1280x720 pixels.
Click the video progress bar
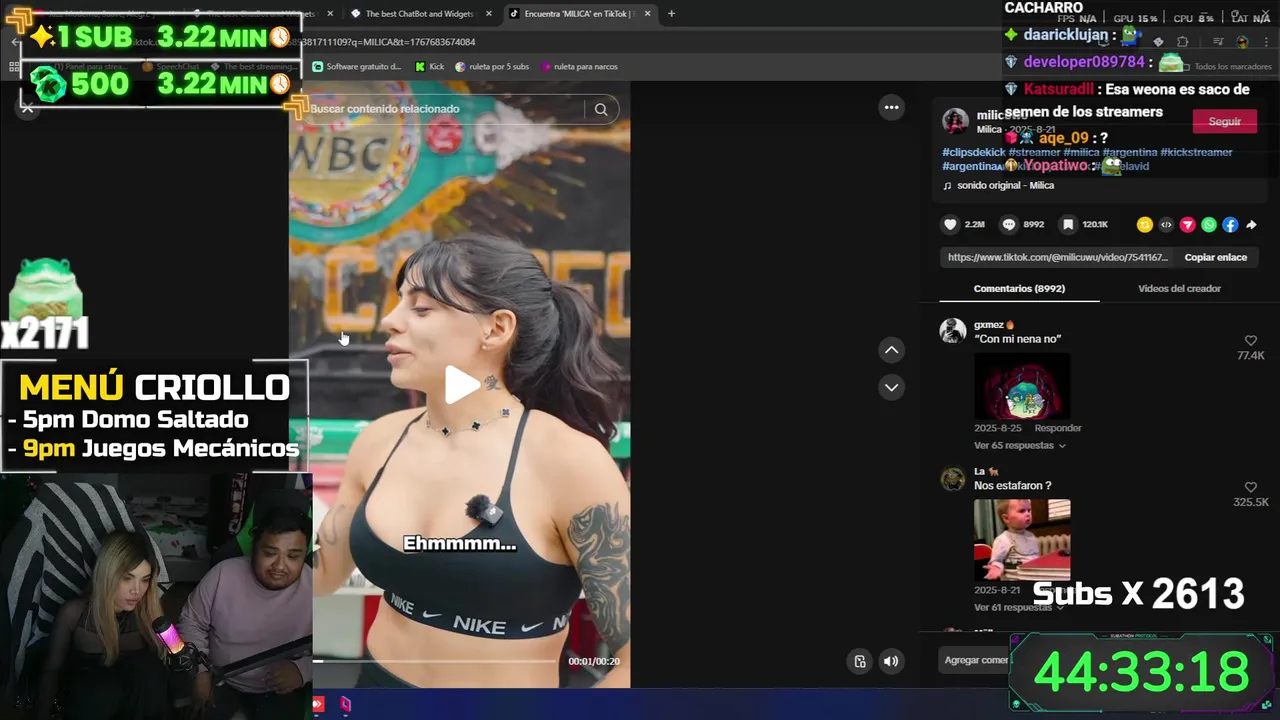(x=435, y=661)
